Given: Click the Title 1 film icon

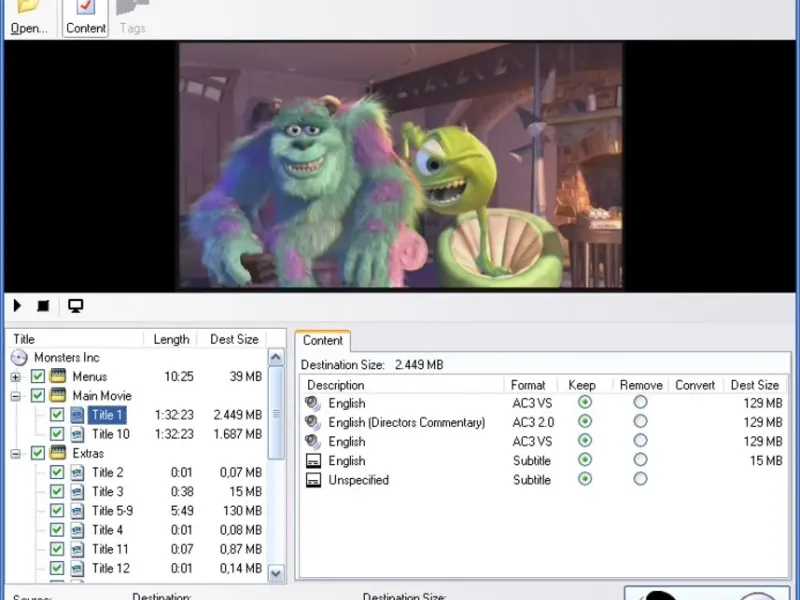Looking at the screenshot, I should click(77, 414).
